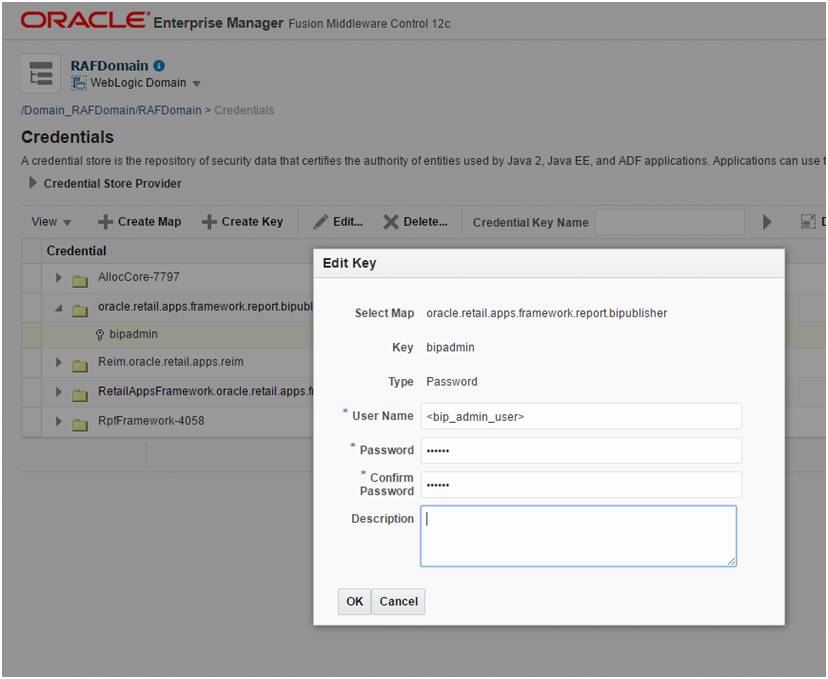Viewport: 828px width, 679px height.
Task: Click the Type value Password
Action: pos(452,382)
